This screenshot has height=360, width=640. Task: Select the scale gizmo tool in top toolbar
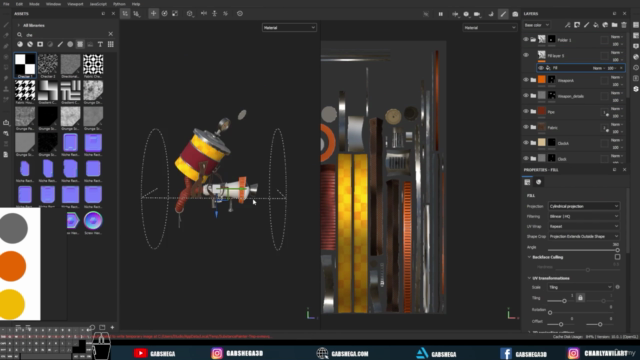[x=175, y=13]
